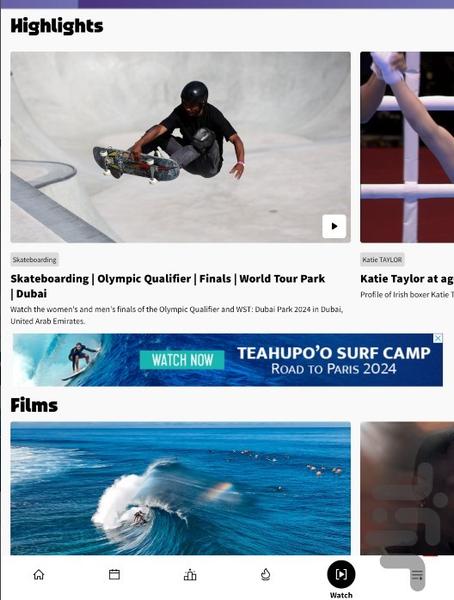
Task: Open Katie Taylor article title
Action: [407, 279]
